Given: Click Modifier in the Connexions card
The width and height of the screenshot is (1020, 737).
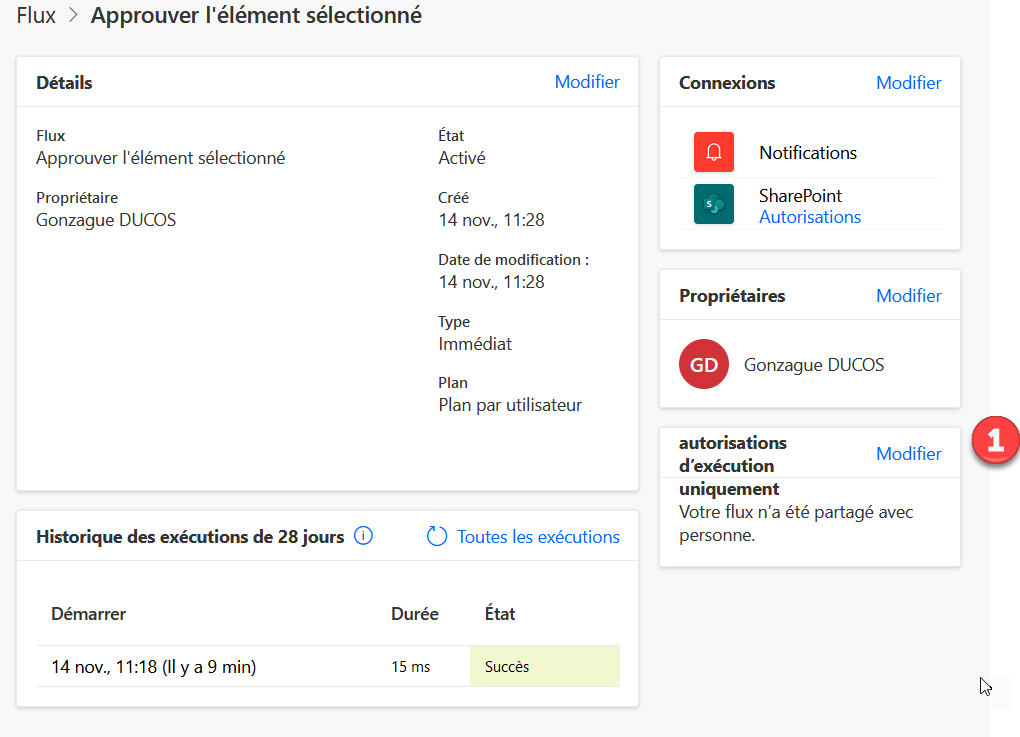Looking at the screenshot, I should pos(908,83).
